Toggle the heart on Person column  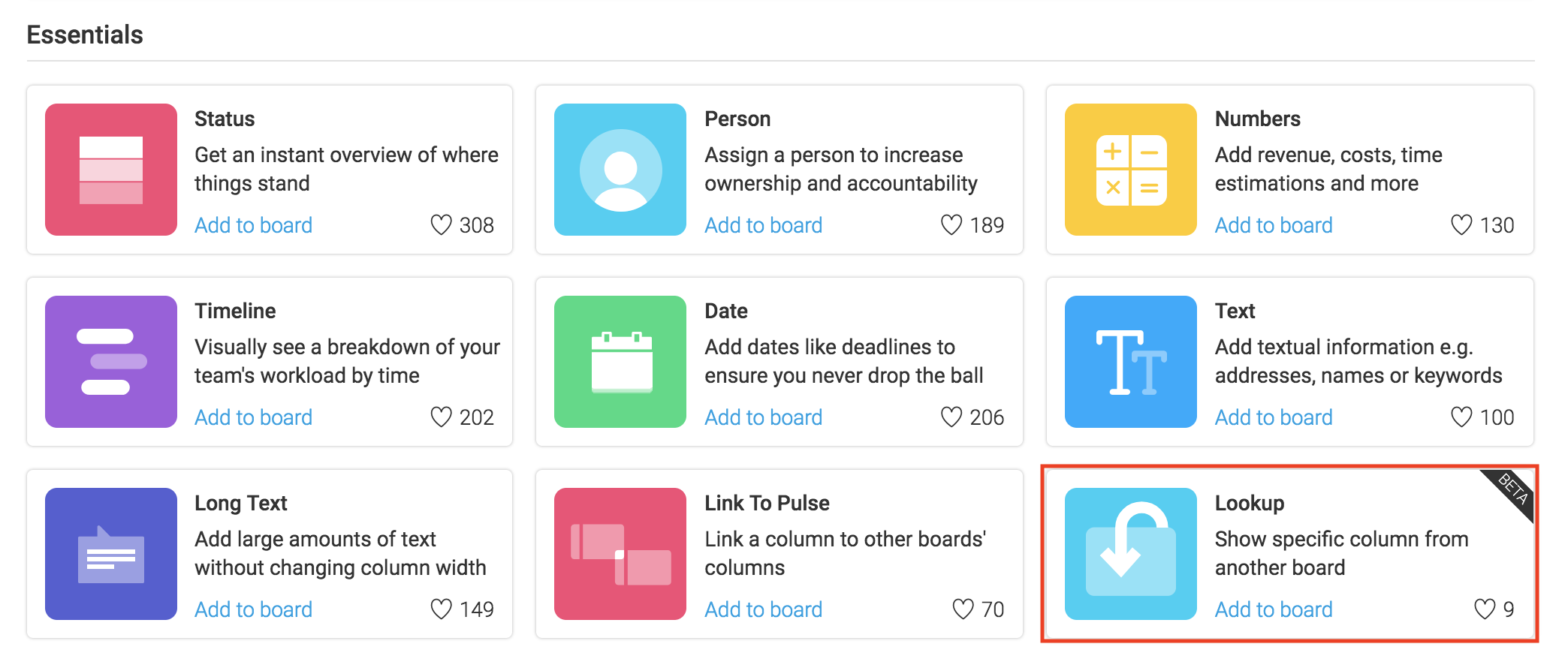click(951, 224)
